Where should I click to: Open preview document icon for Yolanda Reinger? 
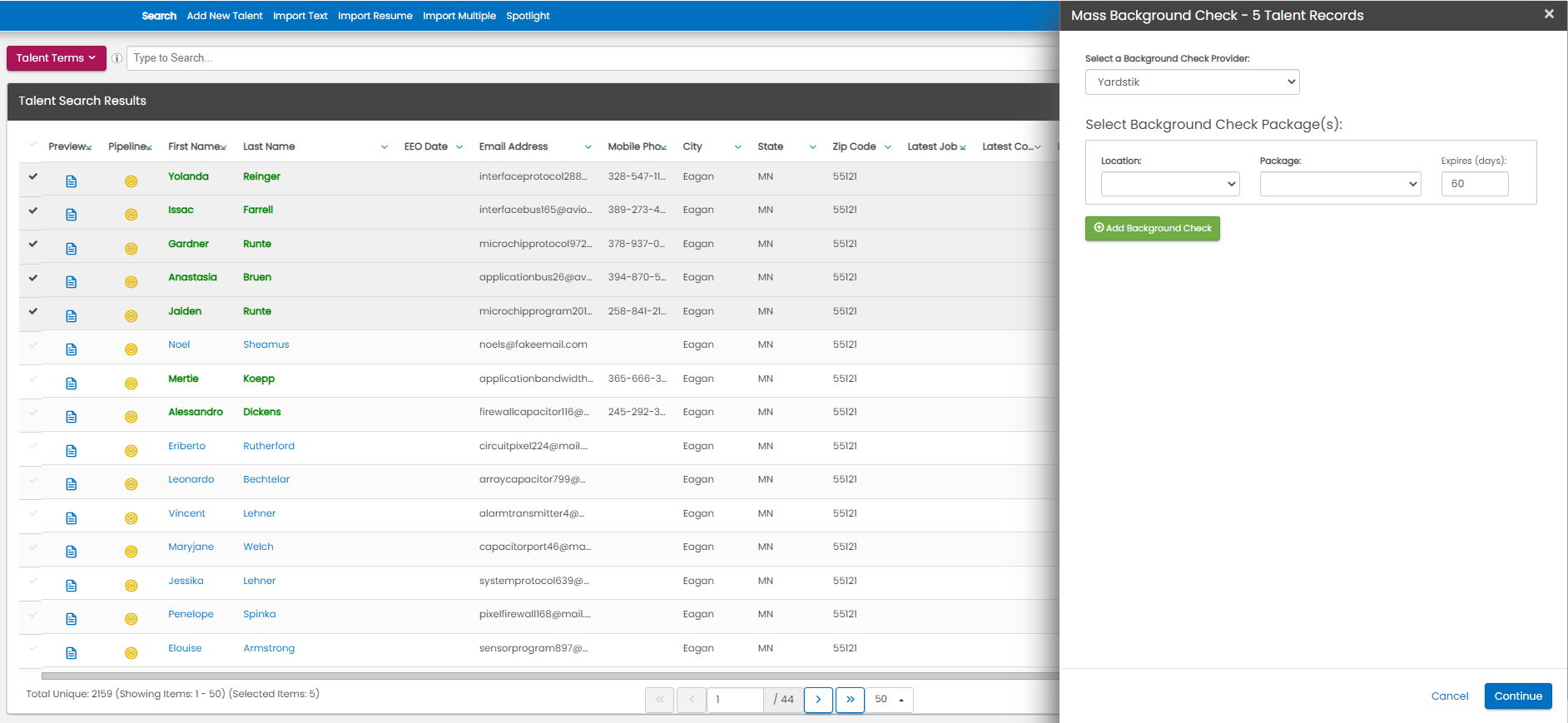click(72, 181)
